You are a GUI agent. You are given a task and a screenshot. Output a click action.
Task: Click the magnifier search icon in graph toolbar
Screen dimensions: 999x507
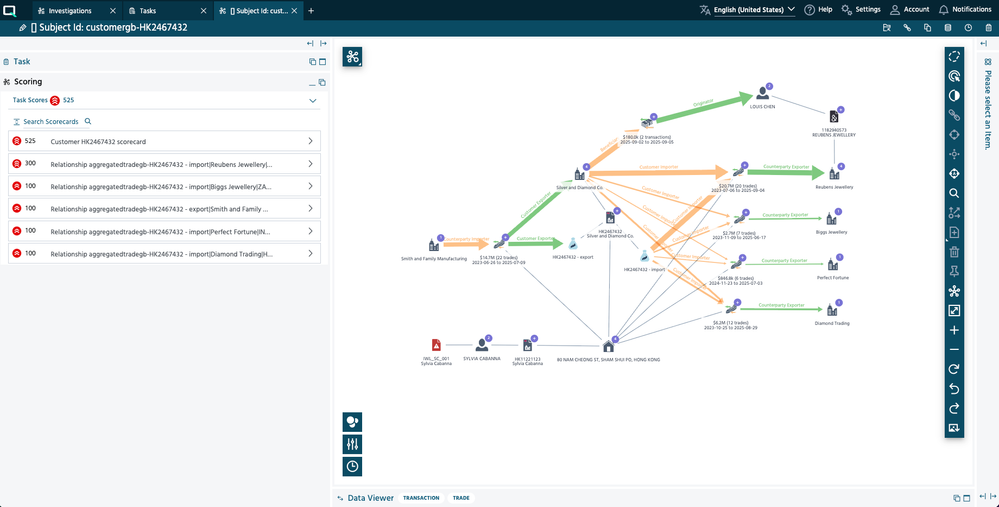click(x=954, y=193)
